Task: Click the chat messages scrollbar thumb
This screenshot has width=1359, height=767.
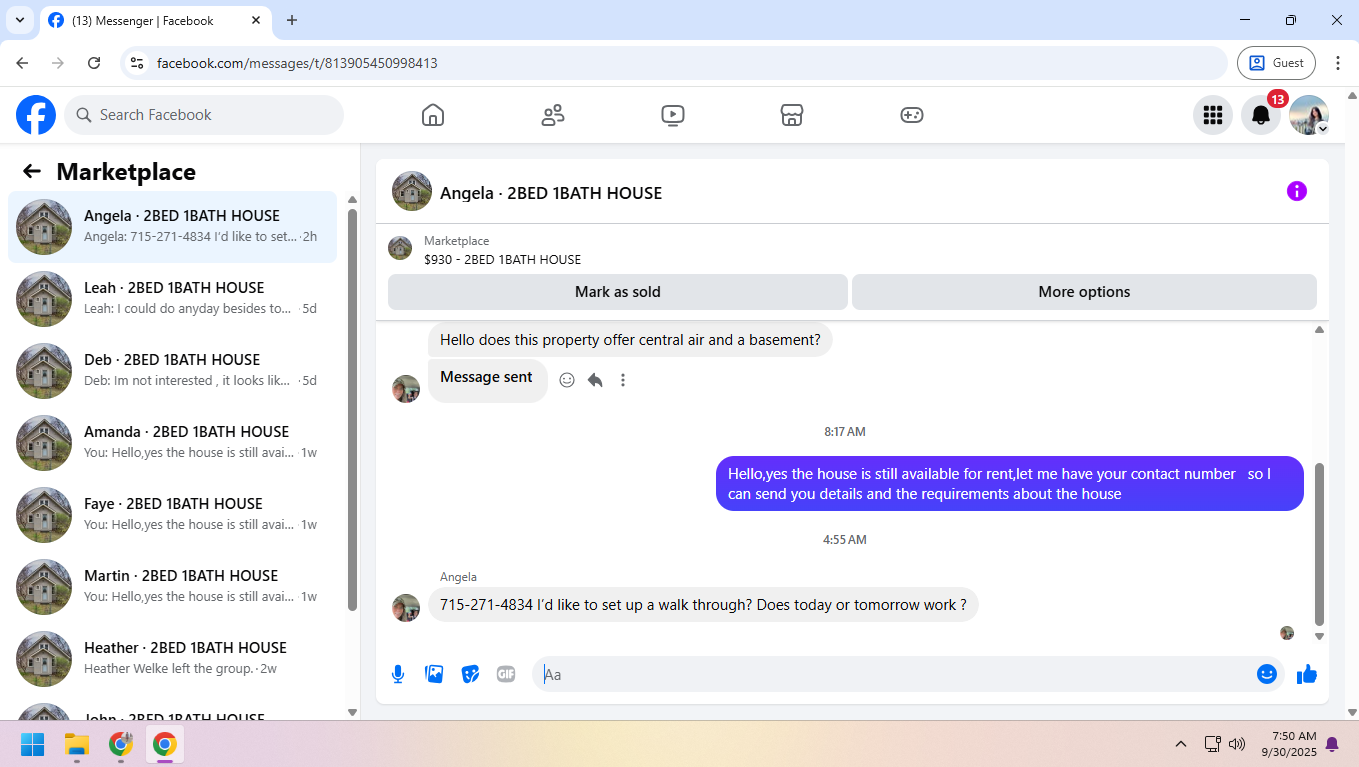Action: pos(1319,543)
